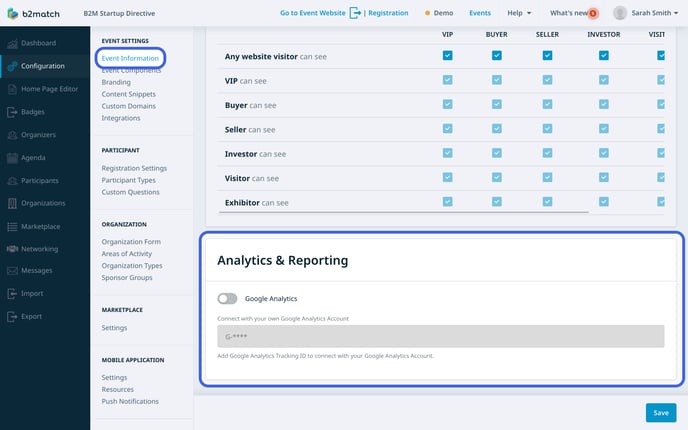
Task: Open Messages envelope icon
Action: (x=12, y=271)
